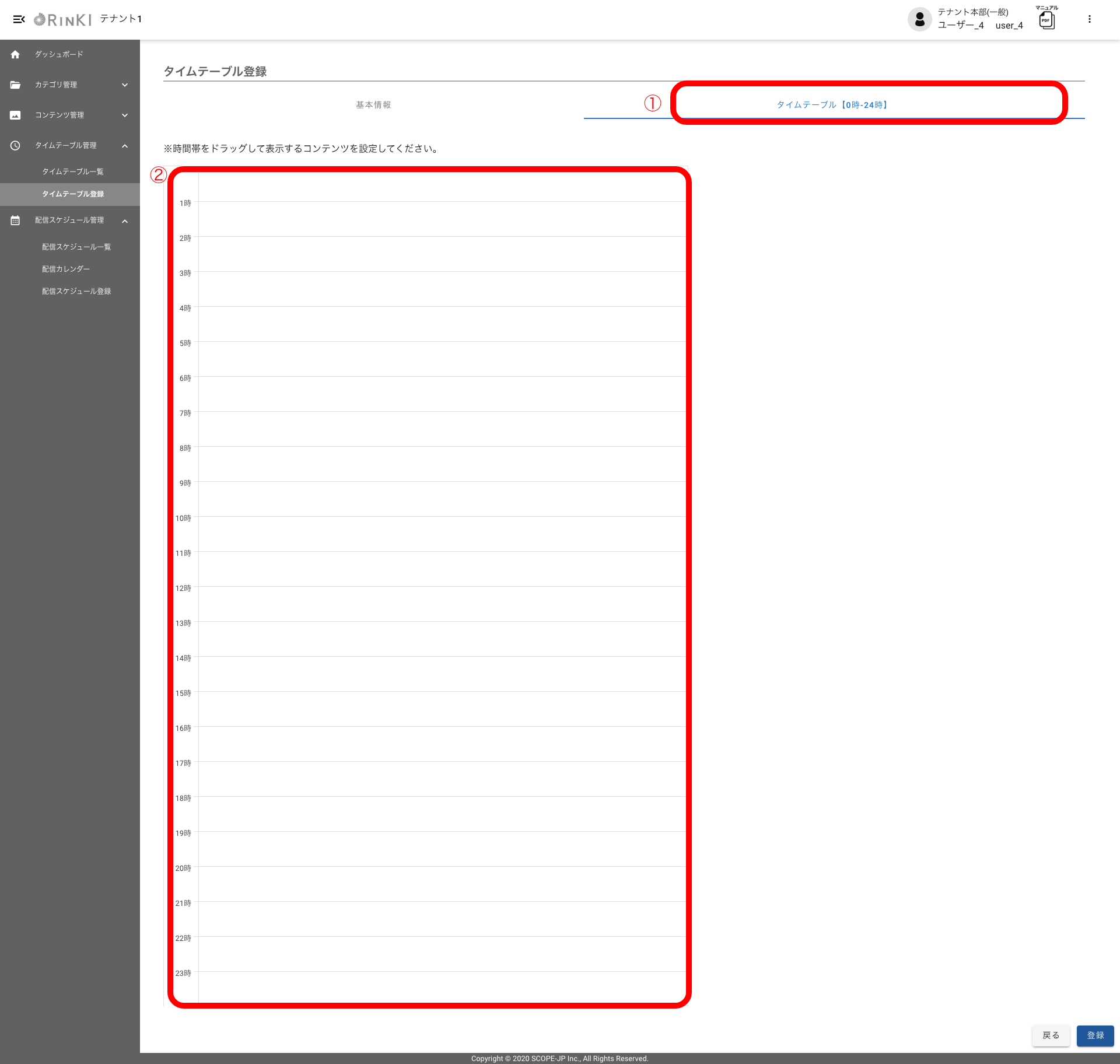
Task: Click the 戻る back button
Action: (x=1051, y=1035)
